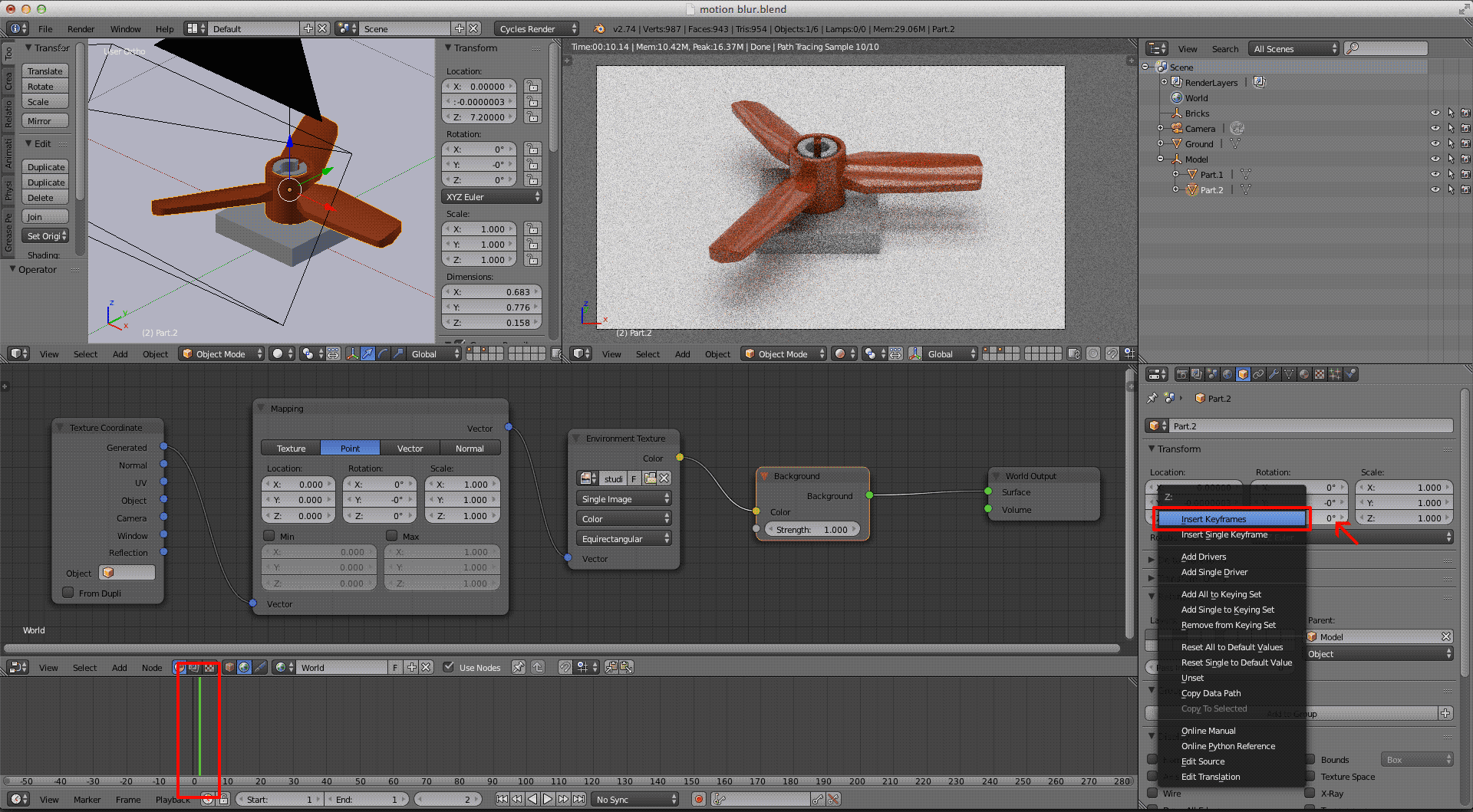This screenshot has width=1473, height=812.
Task: Paste nodes from clipboard icon
Action: 626,667
